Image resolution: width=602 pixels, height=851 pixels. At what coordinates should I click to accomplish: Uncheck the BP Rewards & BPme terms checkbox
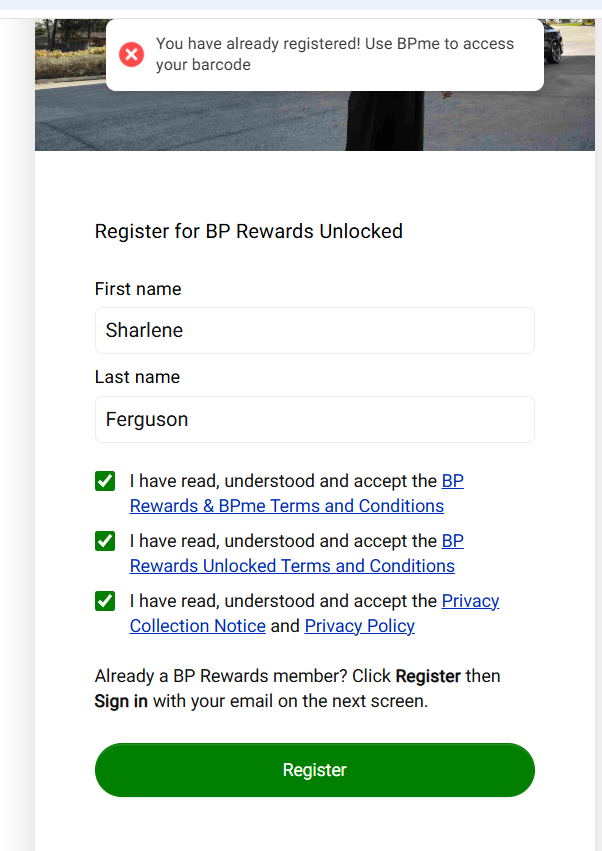(105, 481)
